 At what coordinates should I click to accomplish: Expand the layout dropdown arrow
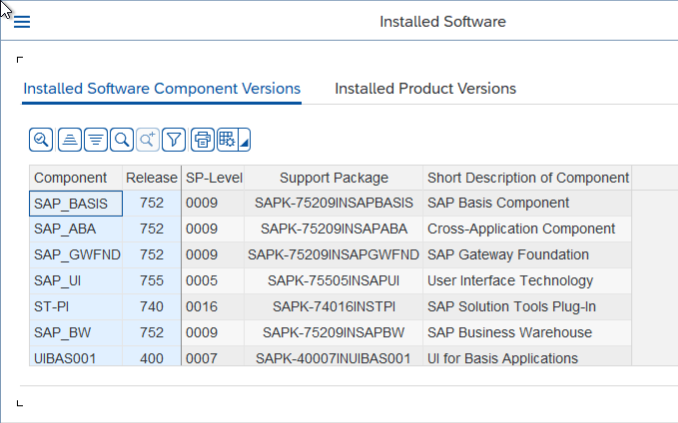(x=244, y=140)
